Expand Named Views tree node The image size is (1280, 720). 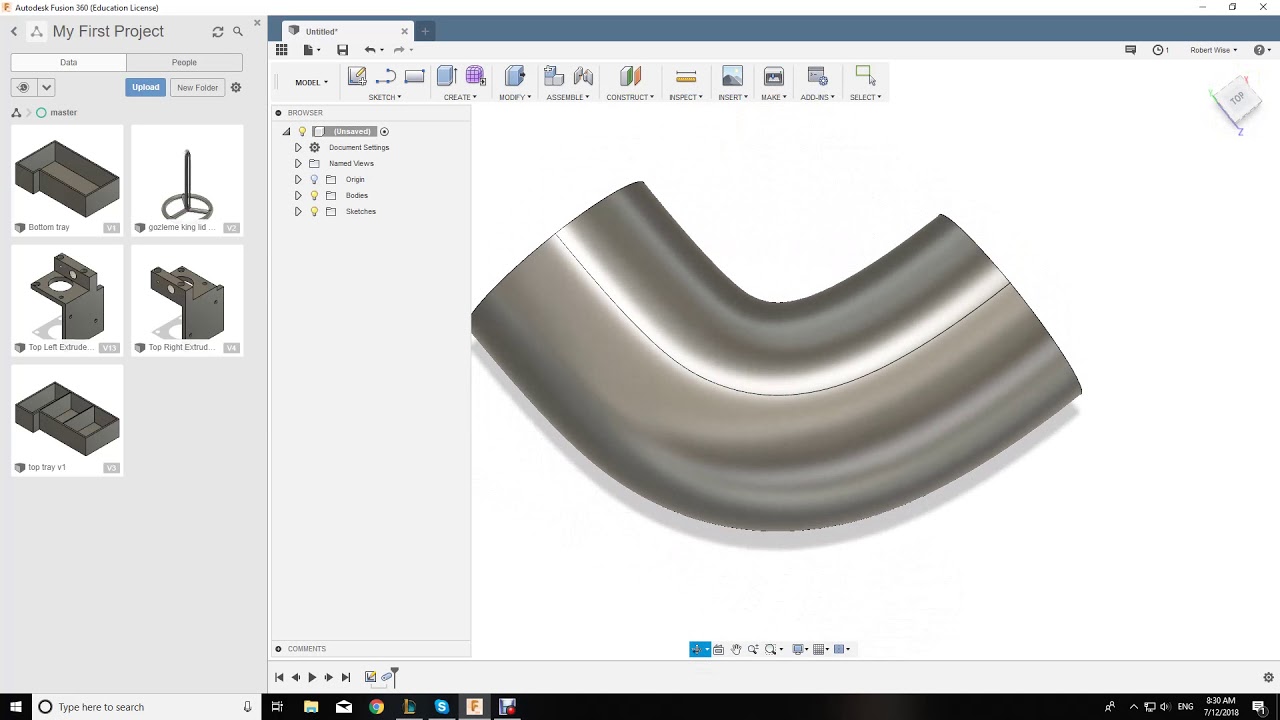(x=297, y=164)
